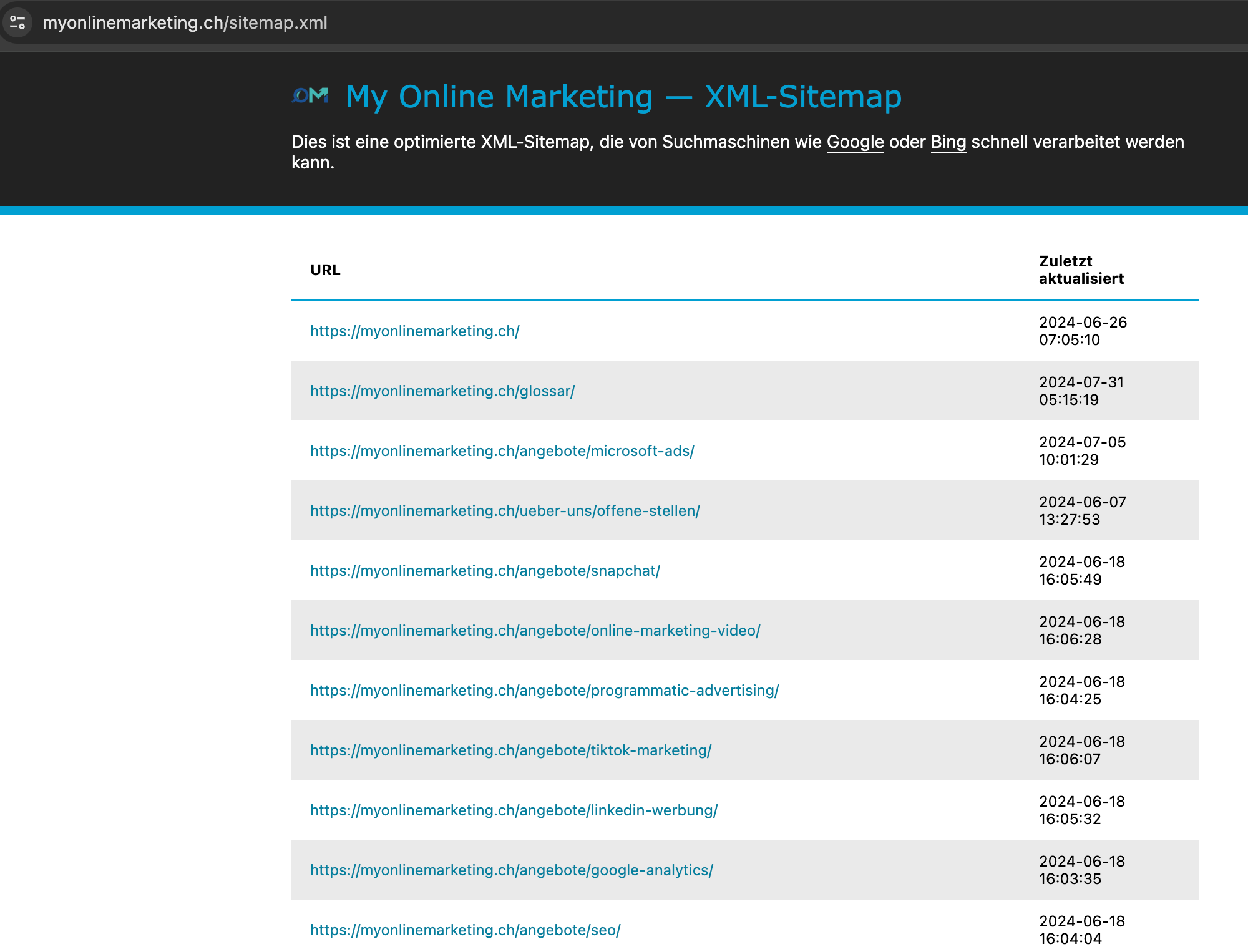Open the programmatic-advertising link

click(x=544, y=691)
